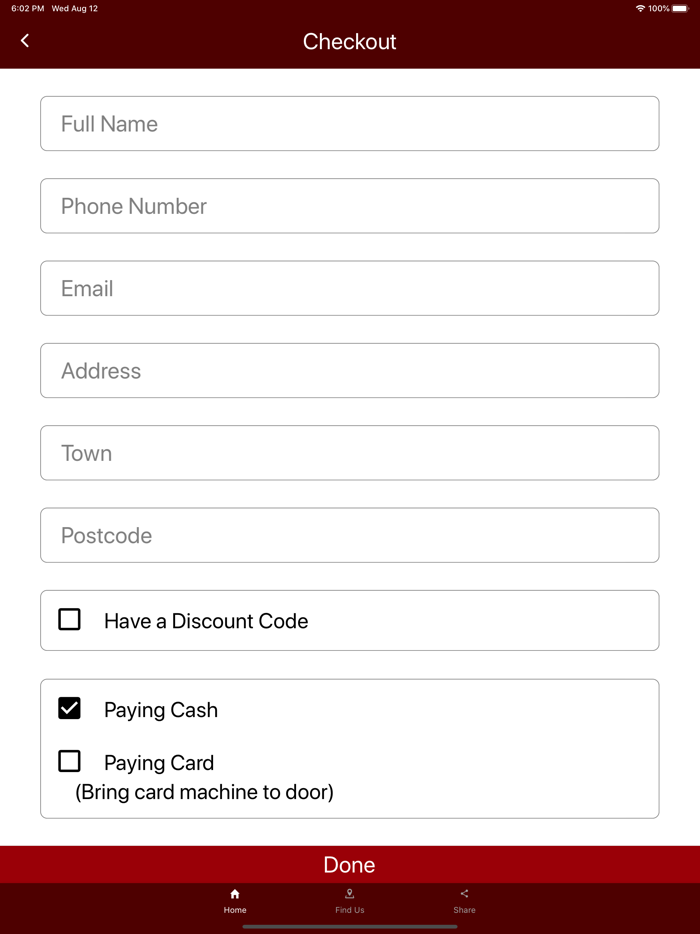Tap the Checkout page title
The width and height of the screenshot is (700, 934).
349,42
